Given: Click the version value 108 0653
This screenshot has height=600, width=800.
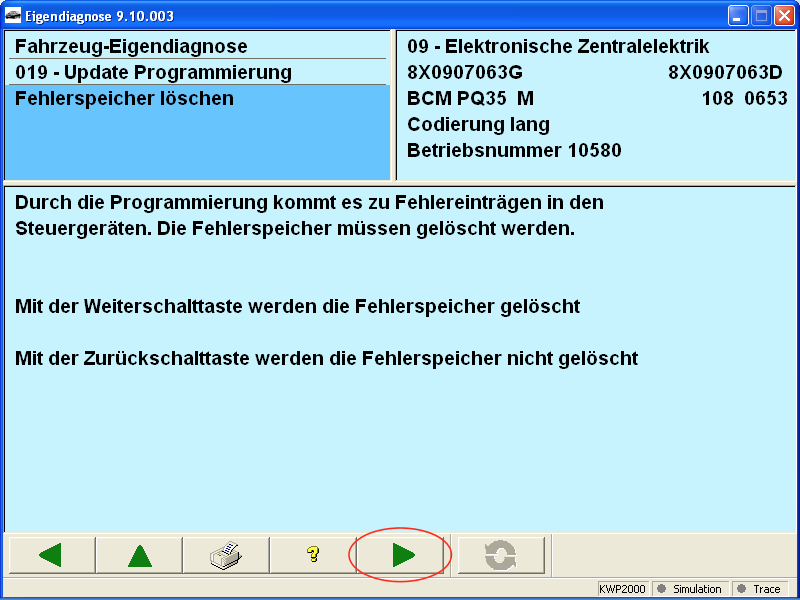Looking at the screenshot, I should [744, 98].
